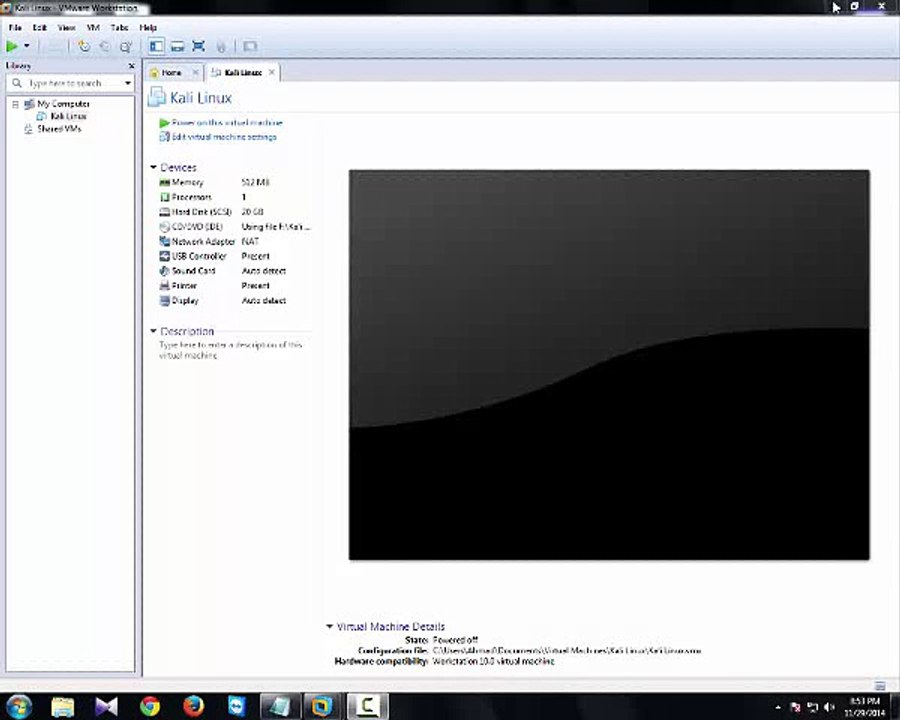Launch Google Chrome from the taskbar
The width and height of the screenshot is (900, 720).
click(150, 706)
